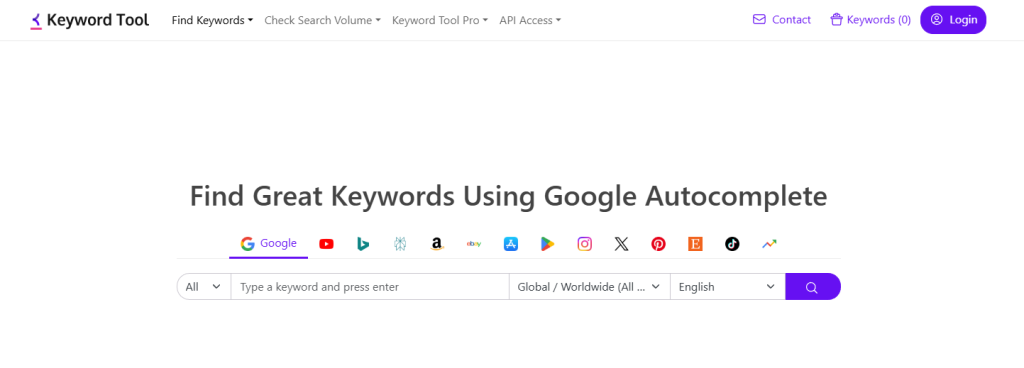Select the Instagram keyword source icon
1024x368 pixels.
click(x=584, y=244)
